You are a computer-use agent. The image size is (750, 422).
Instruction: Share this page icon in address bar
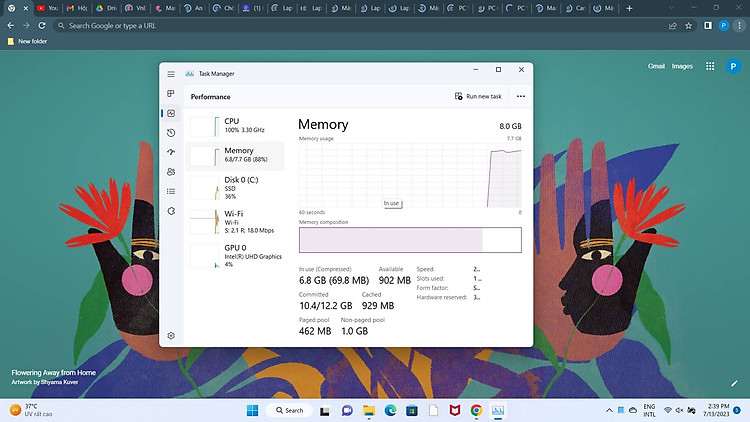673,25
